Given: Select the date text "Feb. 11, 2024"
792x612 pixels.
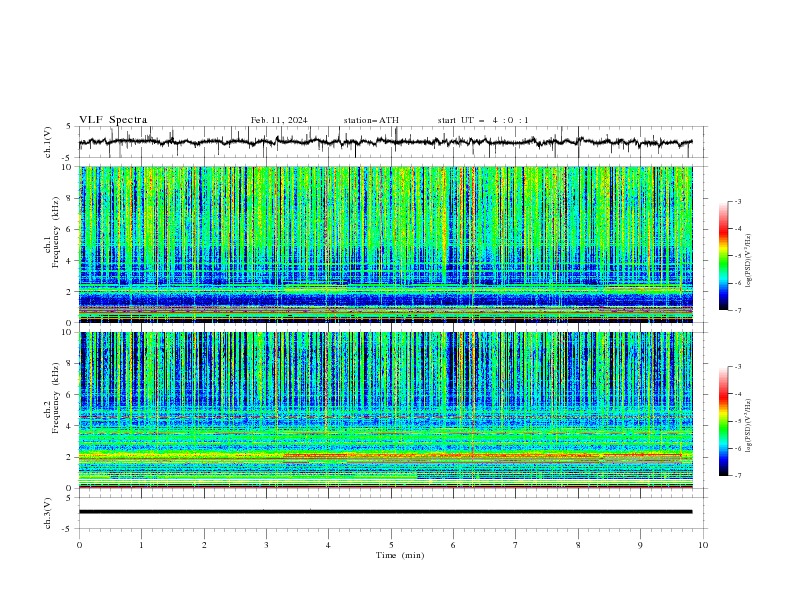Looking at the screenshot, I should tap(279, 120).
